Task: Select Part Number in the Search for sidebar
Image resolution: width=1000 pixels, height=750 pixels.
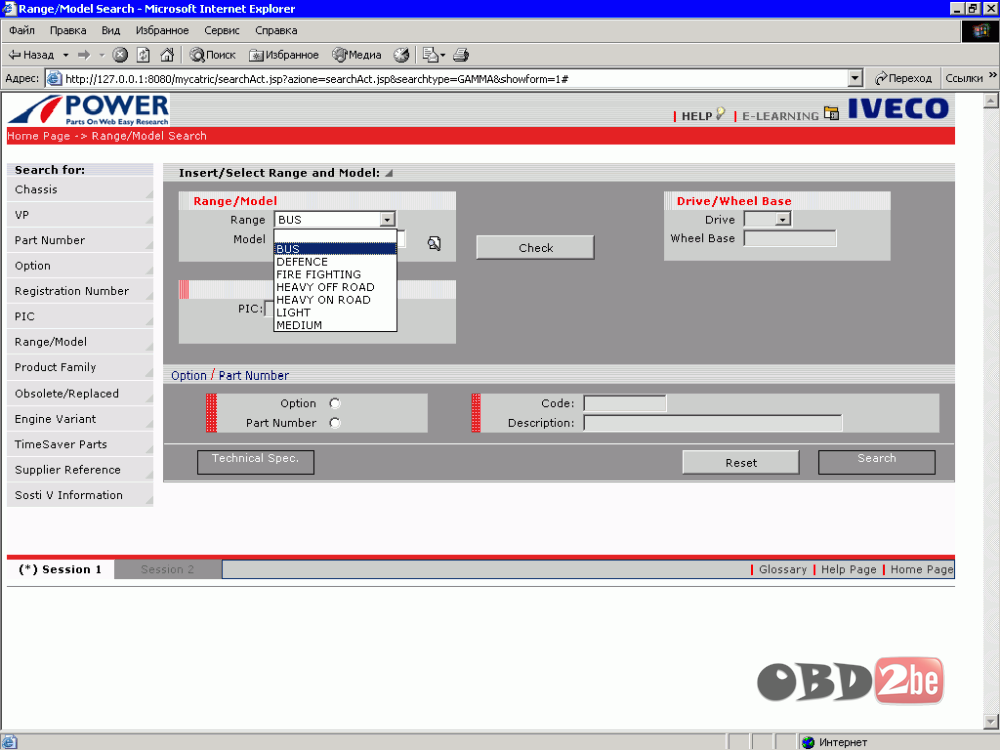Action: click(x=80, y=240)
